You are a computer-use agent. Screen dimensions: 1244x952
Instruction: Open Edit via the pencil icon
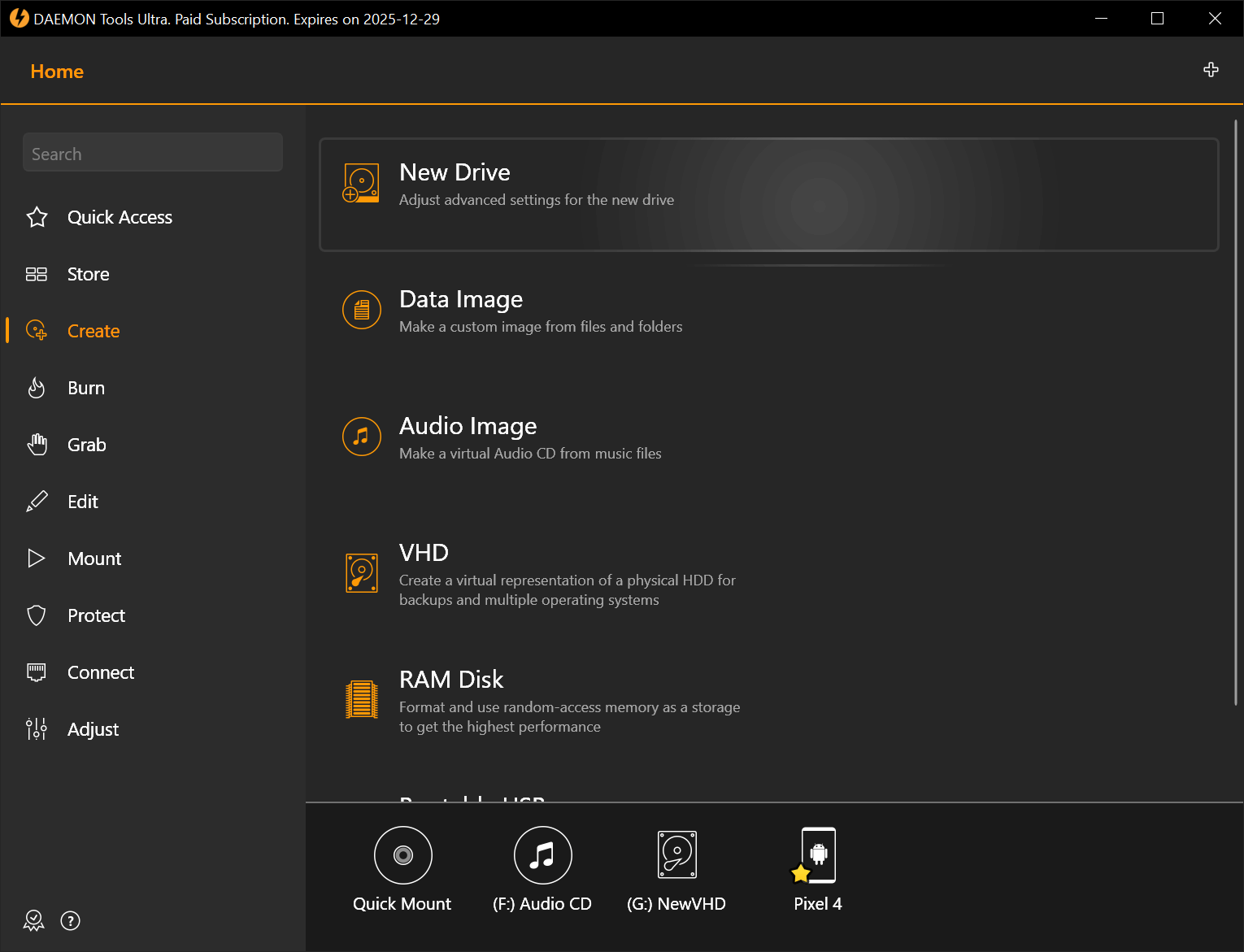tap(37, 501)
